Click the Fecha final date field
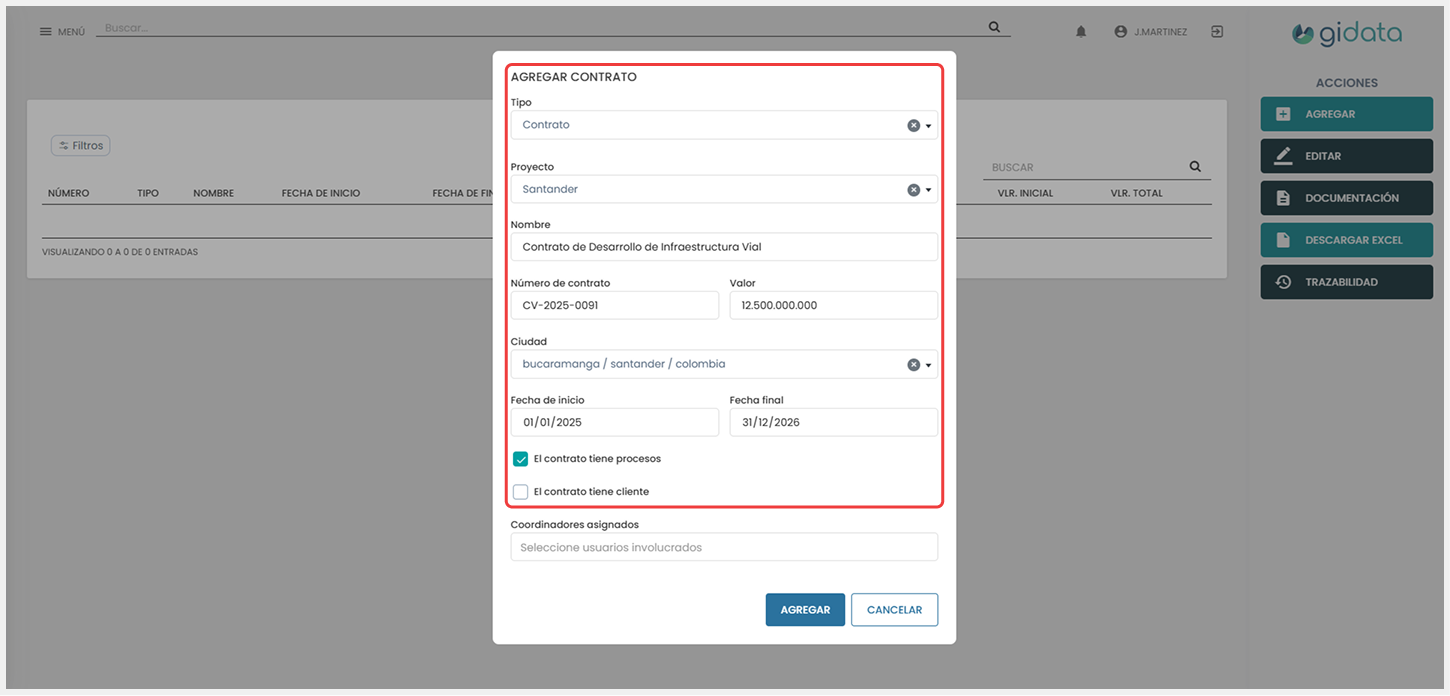The image size is (1450, 696). point(833,422)
